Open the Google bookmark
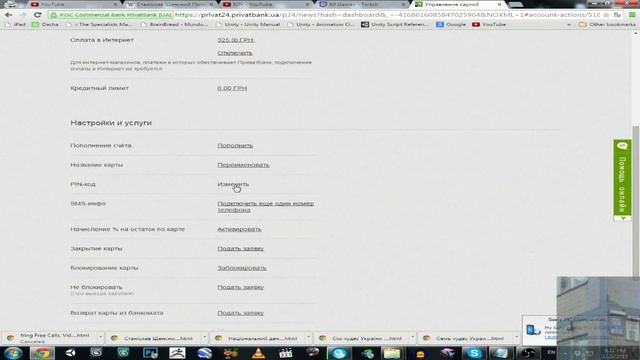 click(x=451, y=24)
